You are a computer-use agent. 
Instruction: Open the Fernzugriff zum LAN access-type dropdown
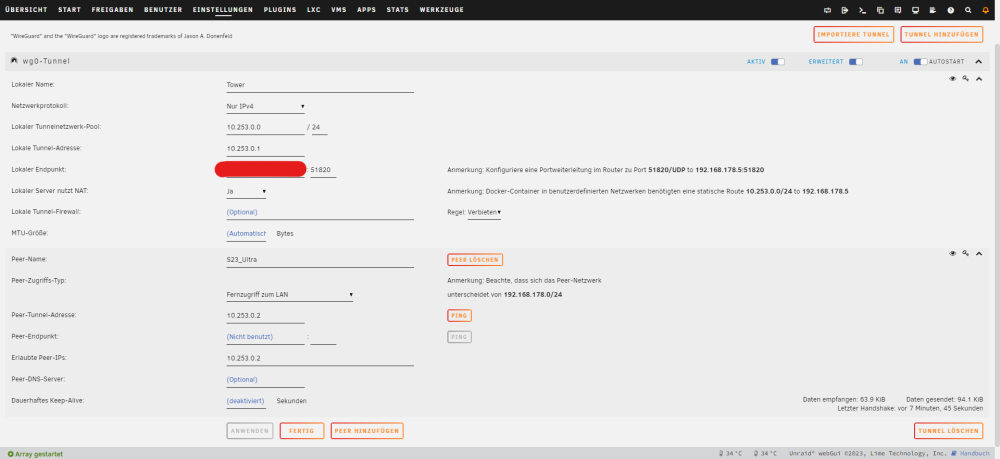click(x=290, y=295)
